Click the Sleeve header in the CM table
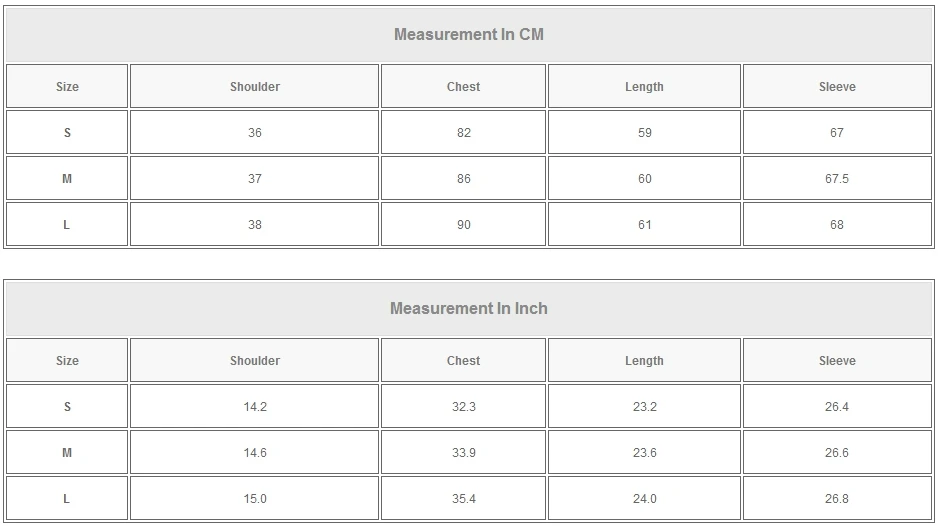This screenshot has height=526, width=938. (x=837, y=87)
